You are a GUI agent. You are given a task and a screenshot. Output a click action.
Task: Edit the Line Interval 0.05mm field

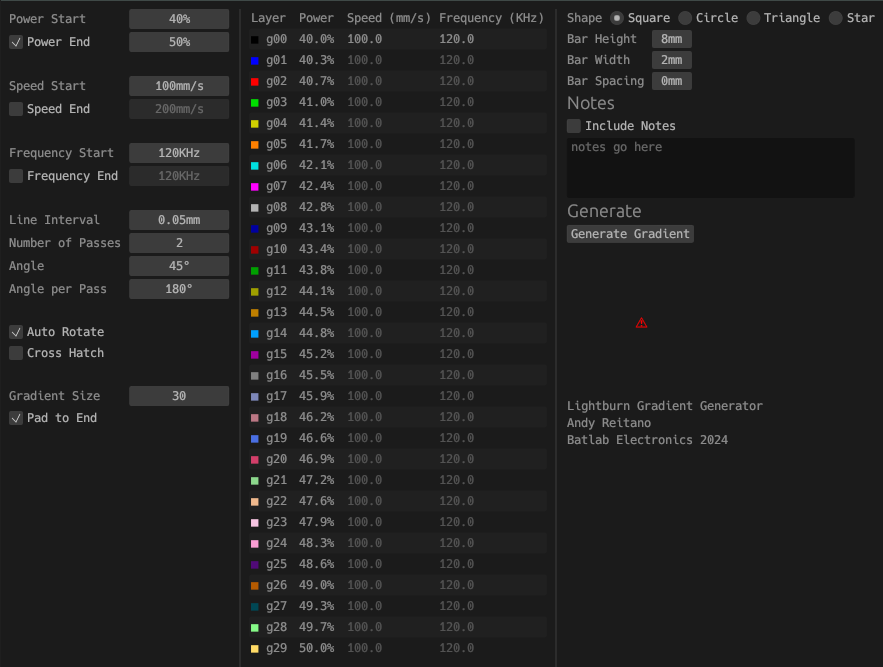179,220
